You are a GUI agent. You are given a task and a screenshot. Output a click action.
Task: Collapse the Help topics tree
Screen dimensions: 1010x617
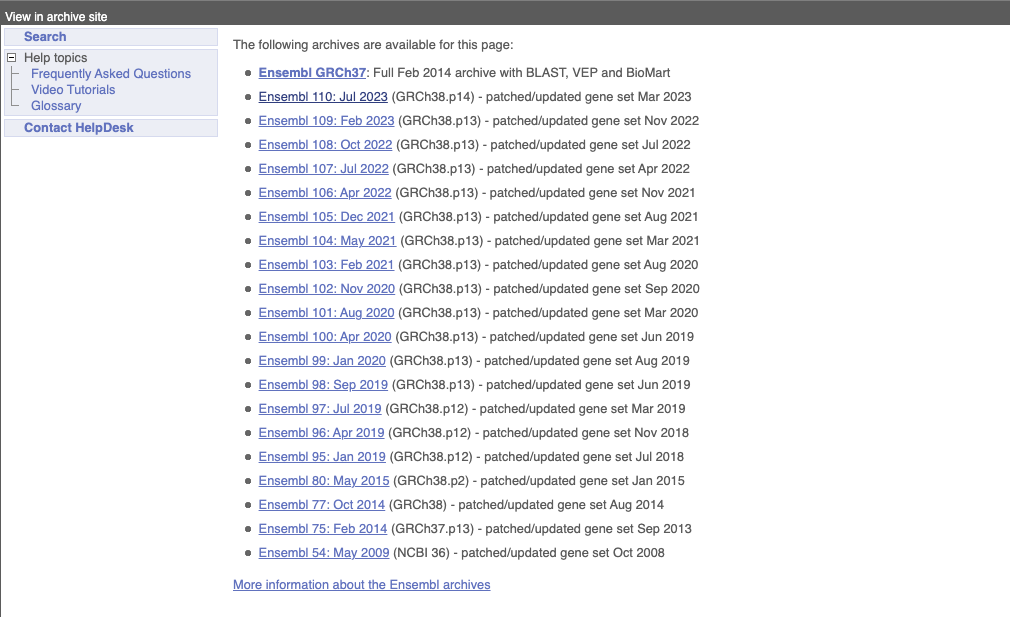click(x=12, y=57)
